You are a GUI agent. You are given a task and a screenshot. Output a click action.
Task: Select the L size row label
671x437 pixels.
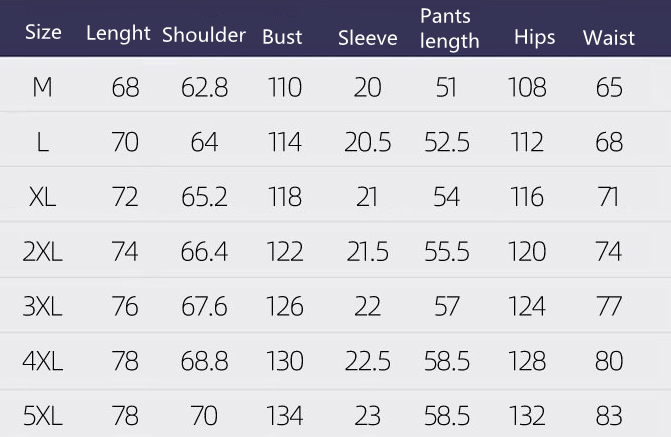pos(42,143)
